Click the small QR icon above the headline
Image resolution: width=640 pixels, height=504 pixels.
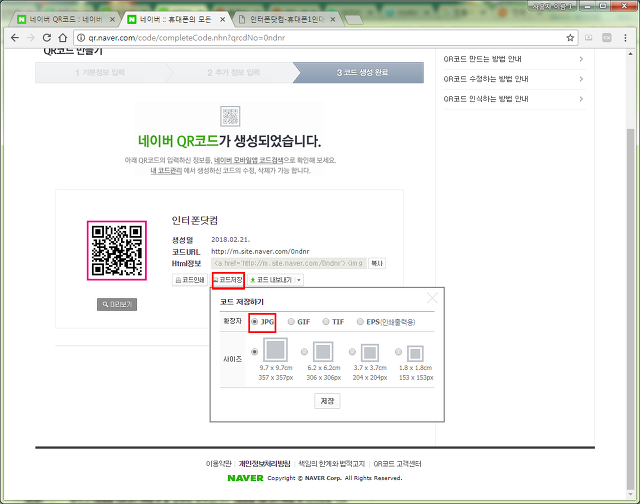(x=230, y=116)
